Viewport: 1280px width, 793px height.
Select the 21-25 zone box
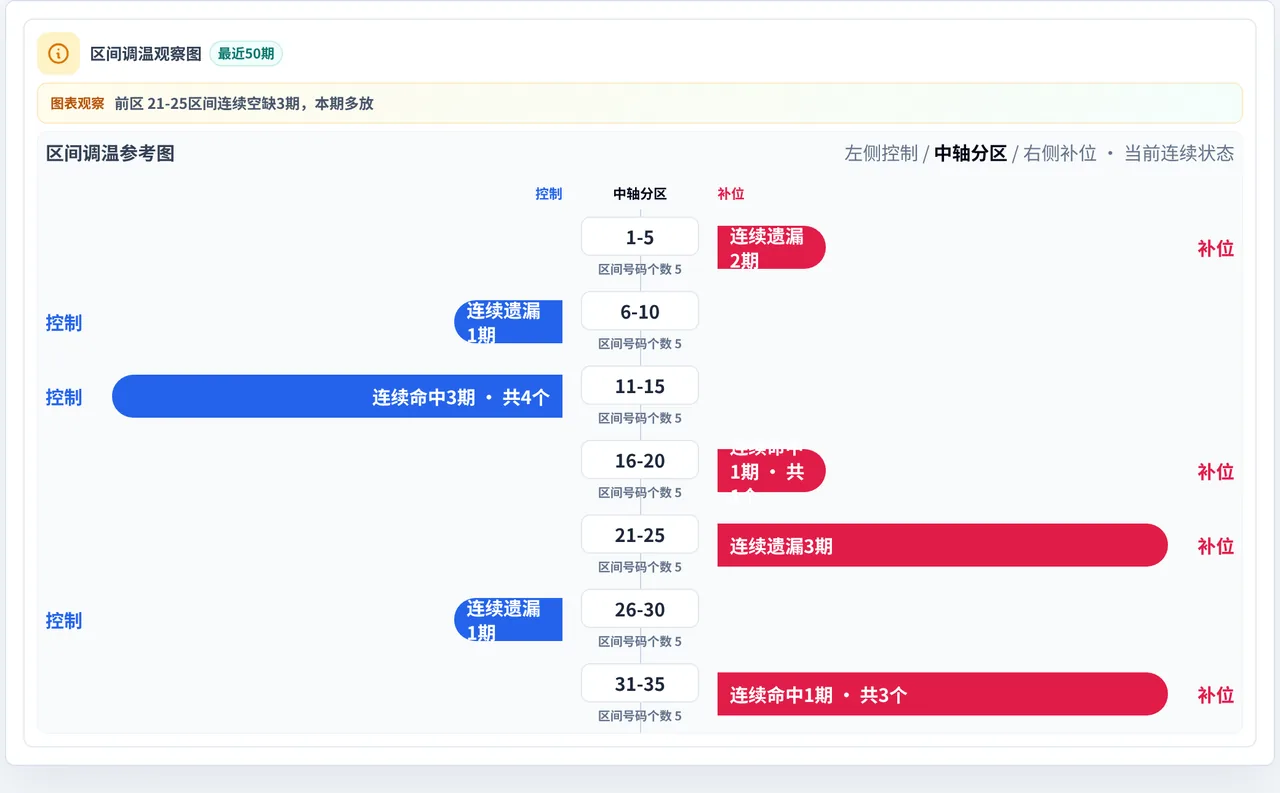pos(640,535)
